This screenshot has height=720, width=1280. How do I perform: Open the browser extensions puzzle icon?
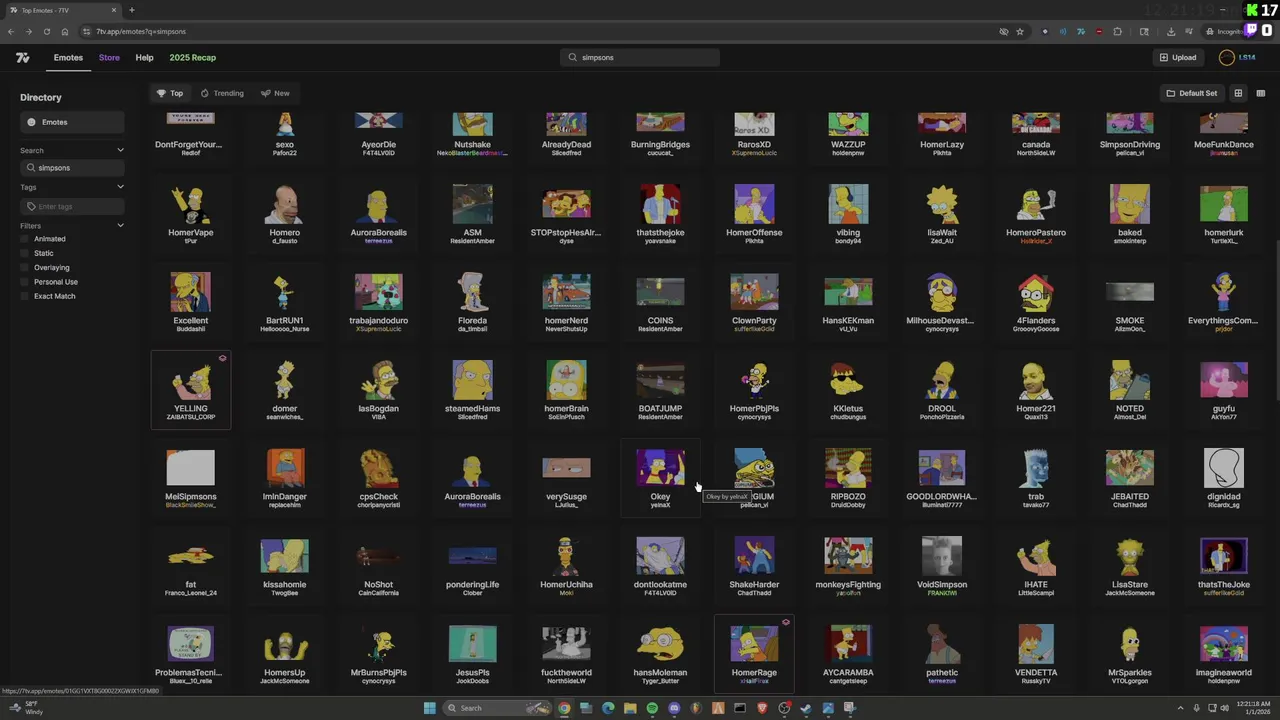(x=1117, y=31)
